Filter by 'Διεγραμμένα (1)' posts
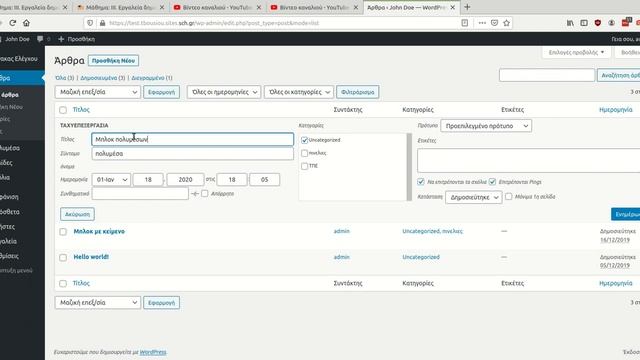640x360 pixels. 152,78
